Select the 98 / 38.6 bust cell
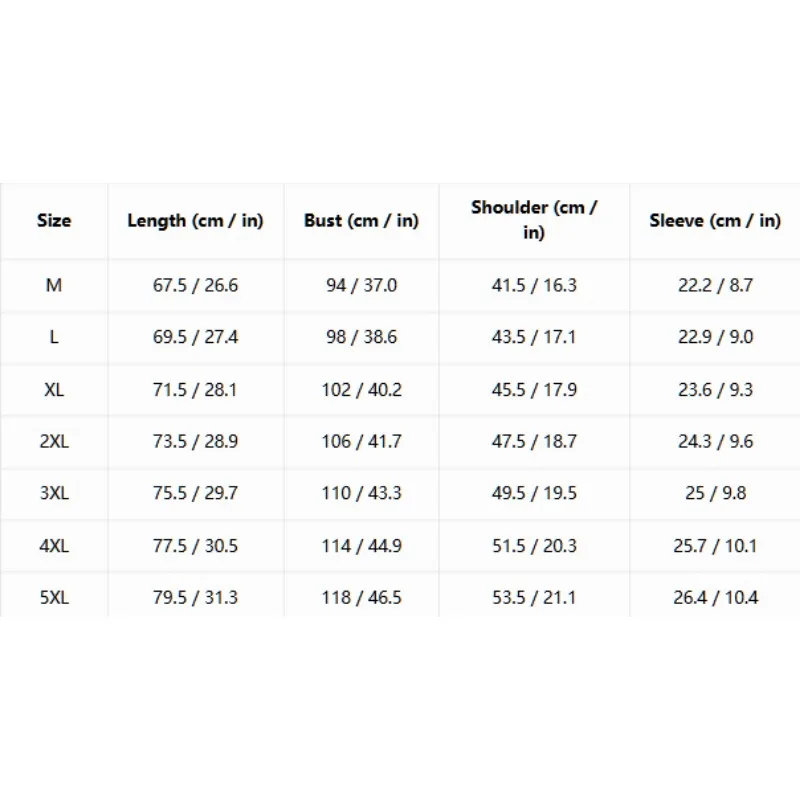The height and width of the screenshot is (800, 800). 361,337
